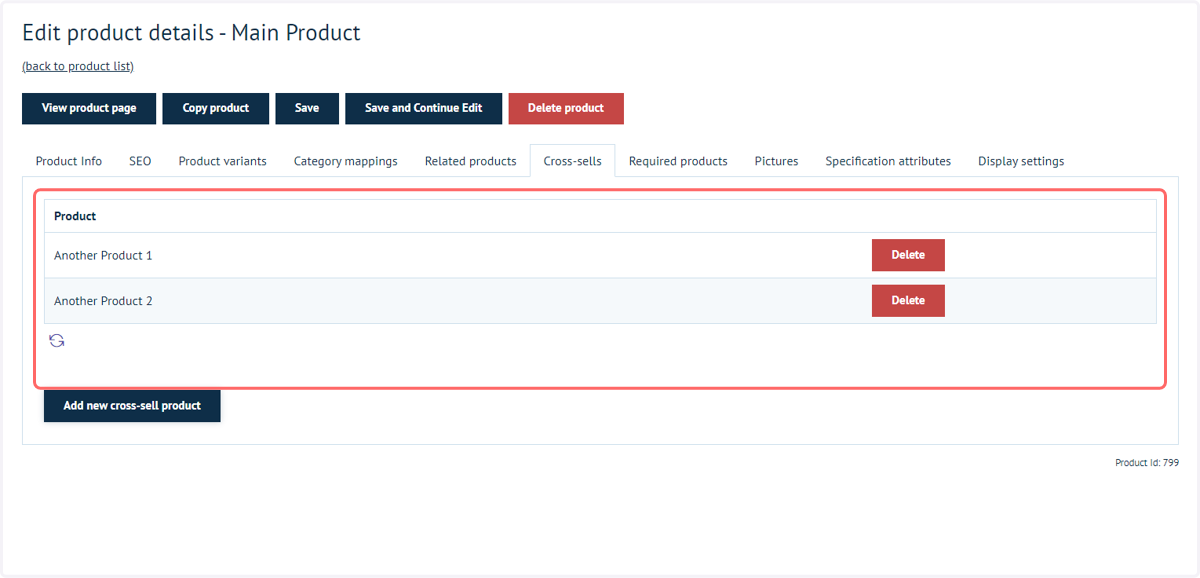This screenshot has width=1200, height=578.
Task: Activate the Cross-sells tab
Action: click(x=573, y=161)
